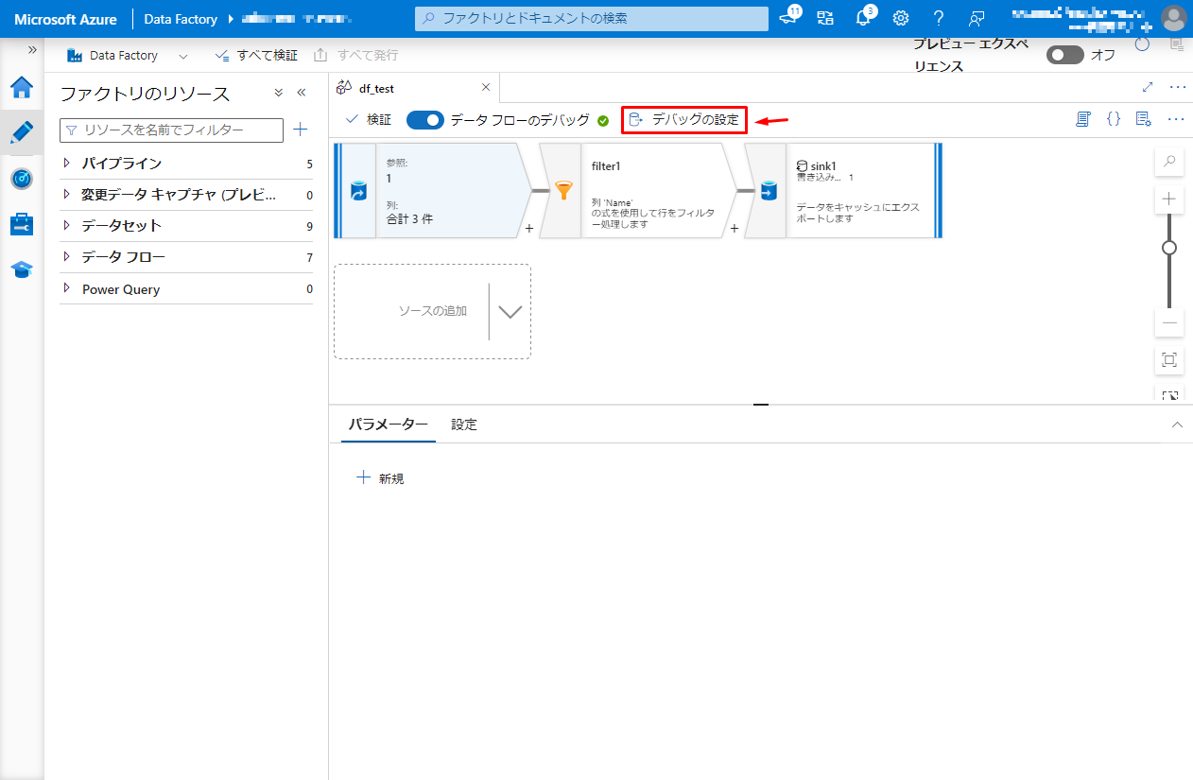This screenshot has width=1193, height=780.
Task: Show the code view with braces icon
Action: pyautogui.click(x=1113, y=120)
